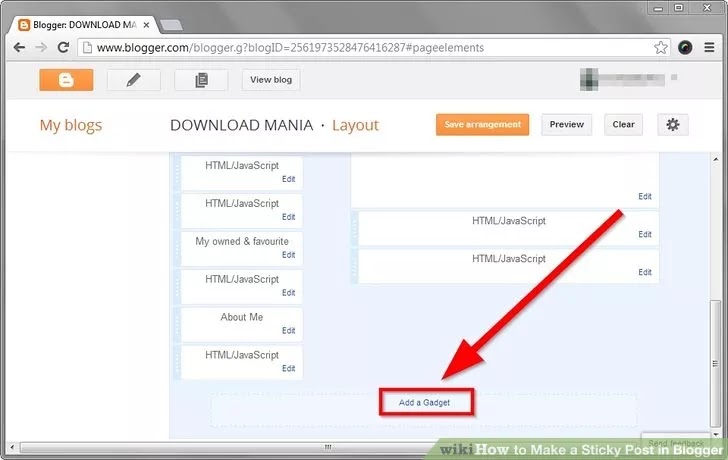The image size is (728, 460).
Task: Grab the About Me gadget drag handle
Action: [177, 324]
